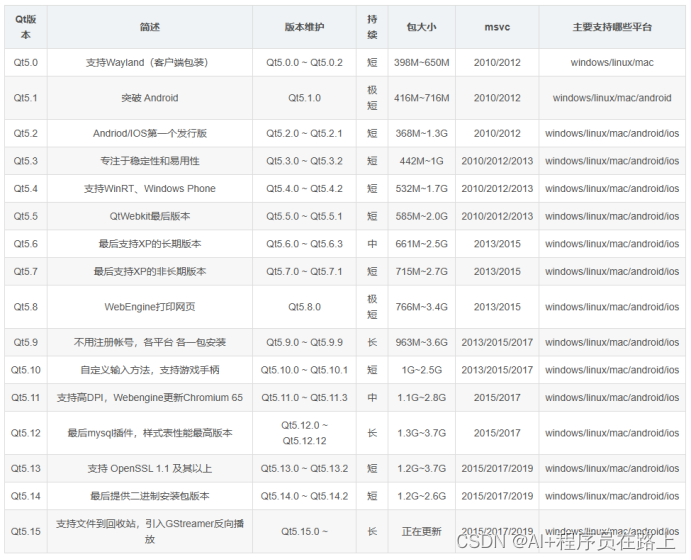Select the '最后提供二进制安装包版本' cell
691x560 pixels.
[x=150, y=496]
